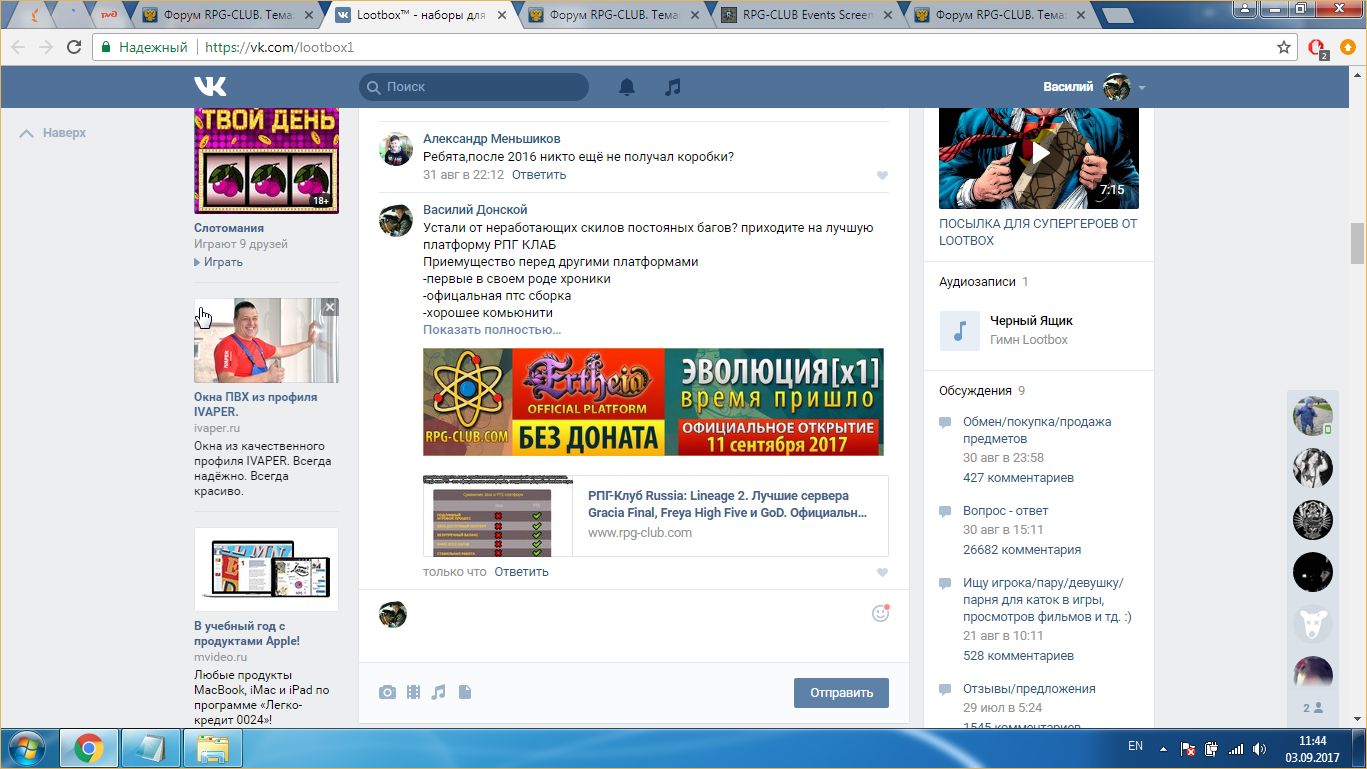Open В учебный год с продуктами Apple ad
Image resolution: width=1367 pixels, height=769 pixels.
[247, 634]
